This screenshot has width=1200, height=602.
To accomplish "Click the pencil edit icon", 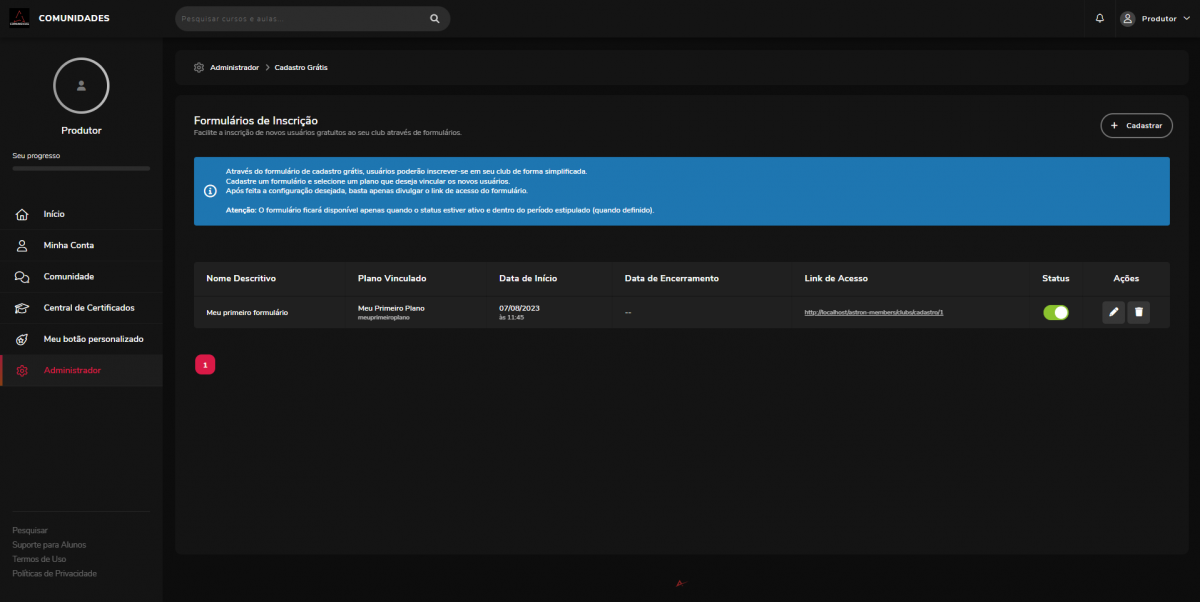I will point(1113,313).
